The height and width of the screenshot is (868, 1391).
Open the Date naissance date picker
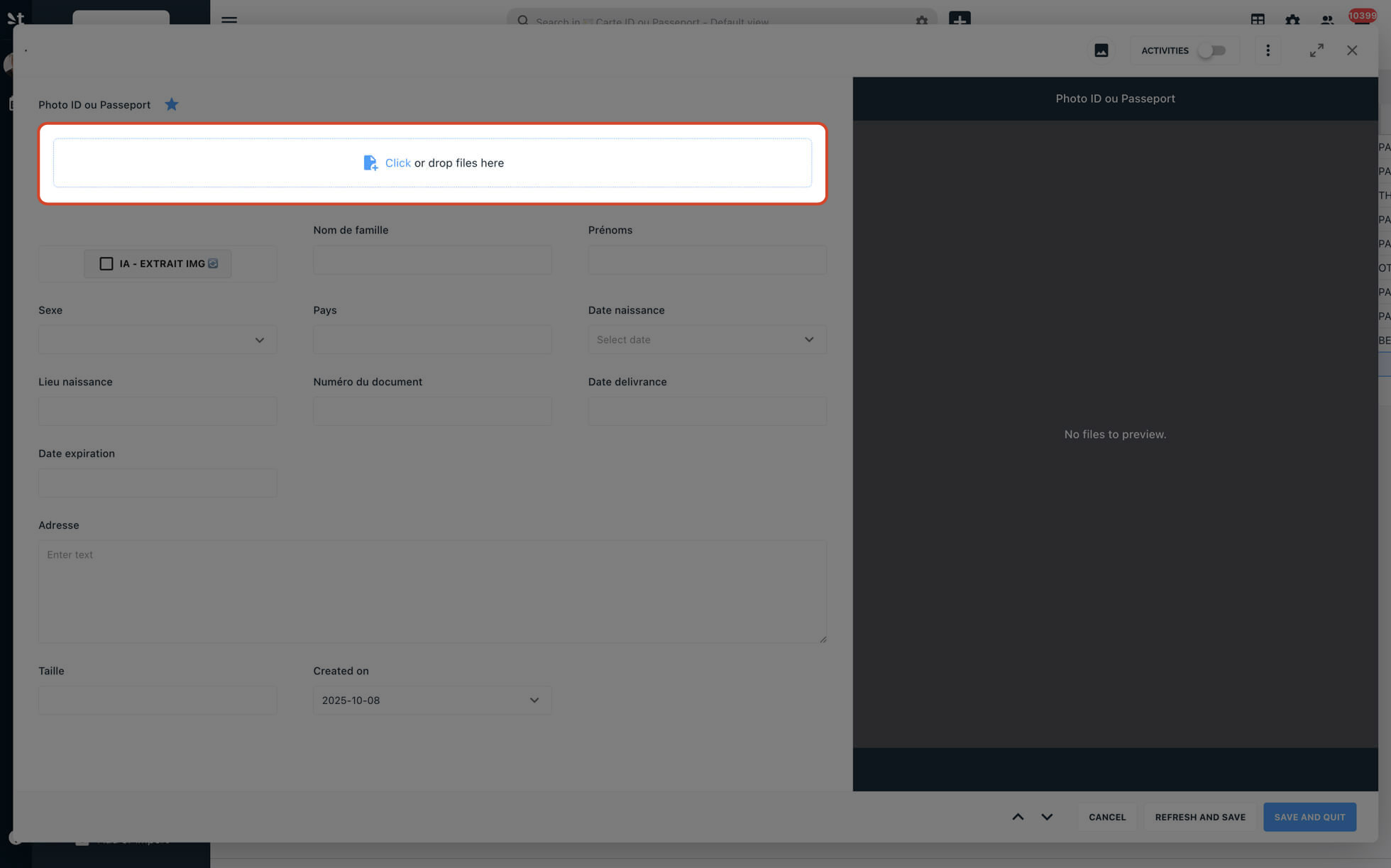point(707,340)
